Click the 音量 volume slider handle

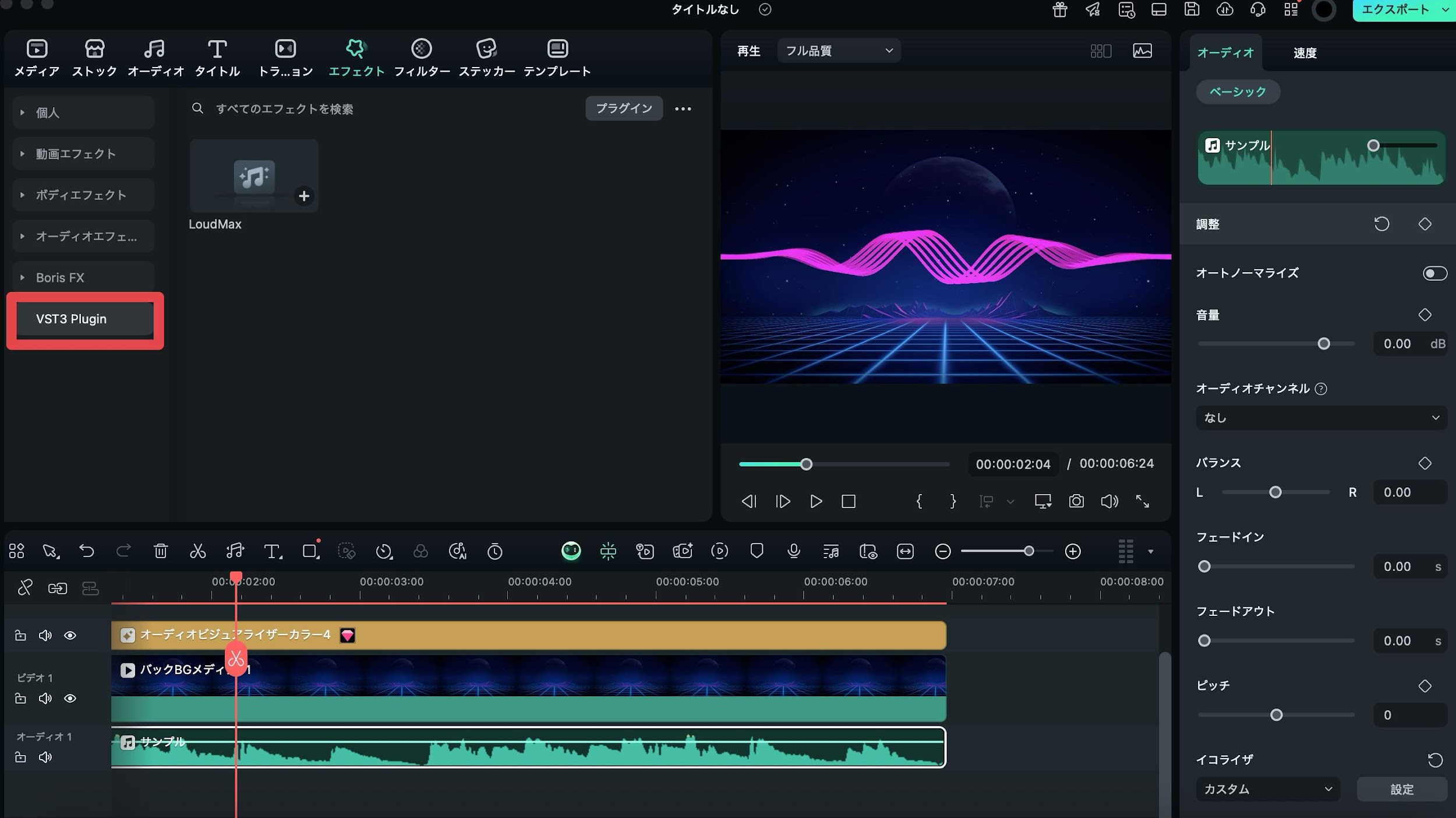[1323, 344]
